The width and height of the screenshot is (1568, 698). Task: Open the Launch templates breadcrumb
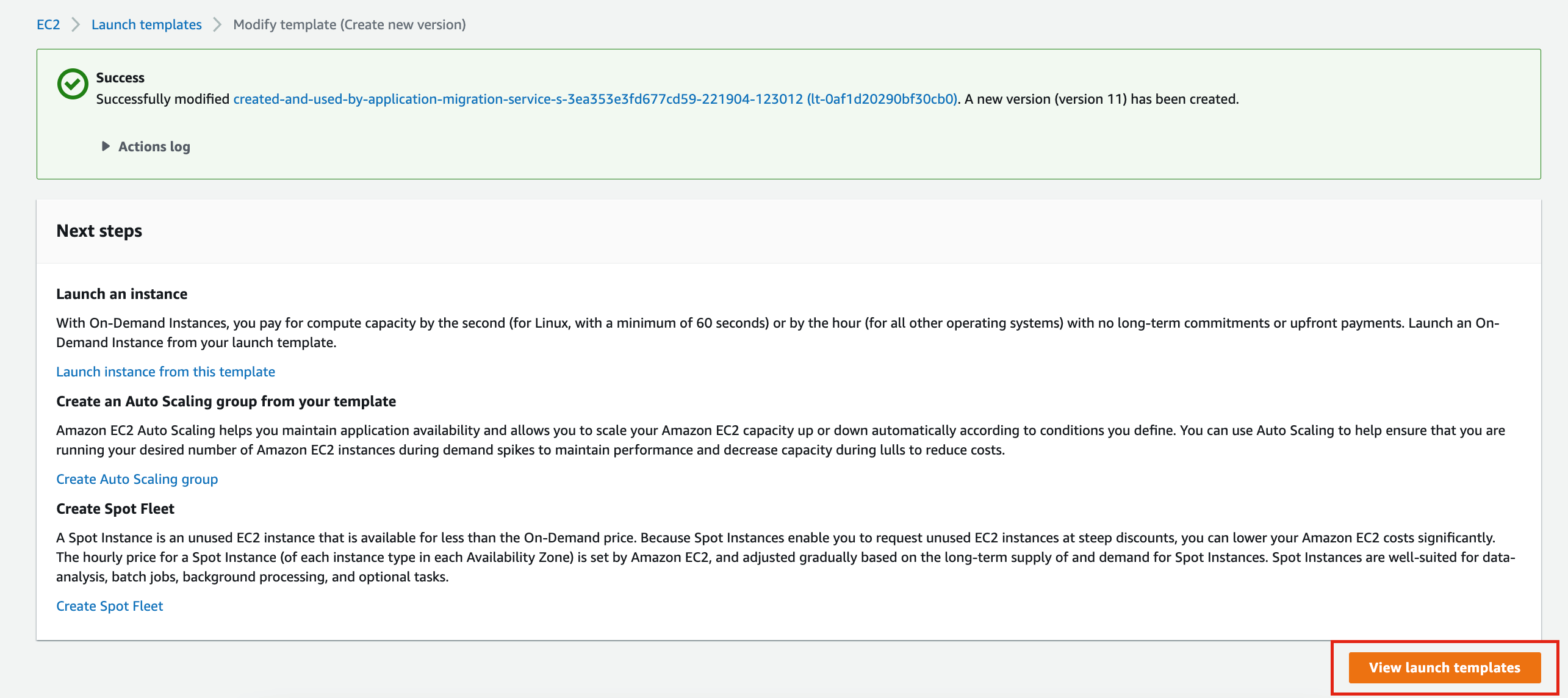tap(146, 24)
